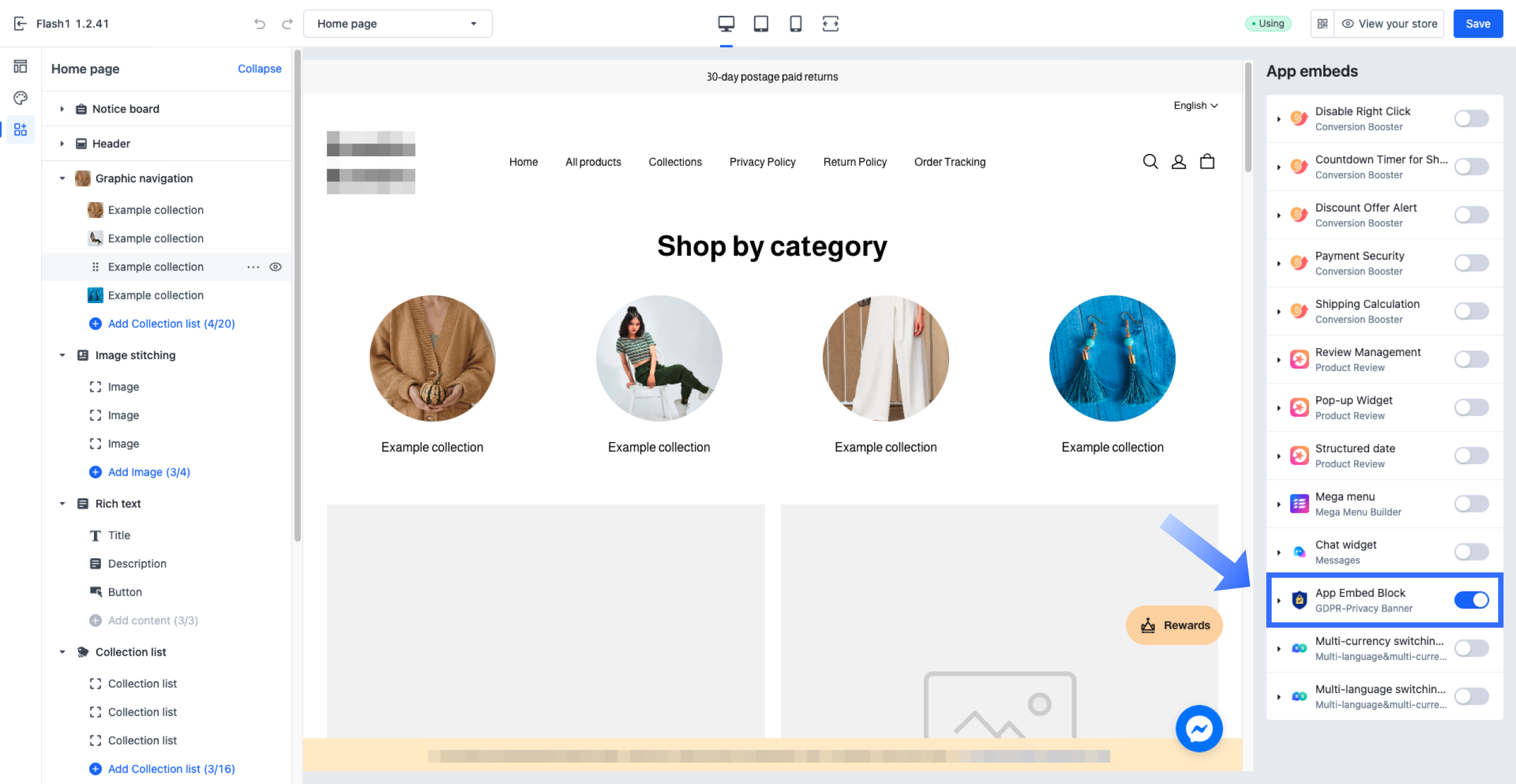Enable the Disable Right Click toggle
The image size is (1516, 784).
1471,118
